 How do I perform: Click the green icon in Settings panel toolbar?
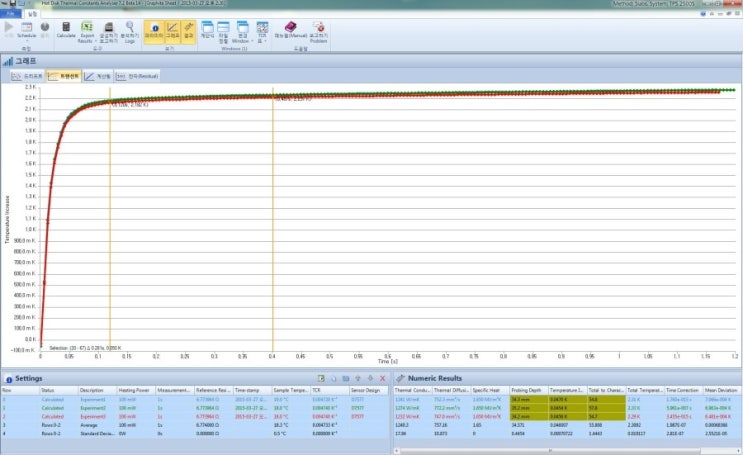322,378
